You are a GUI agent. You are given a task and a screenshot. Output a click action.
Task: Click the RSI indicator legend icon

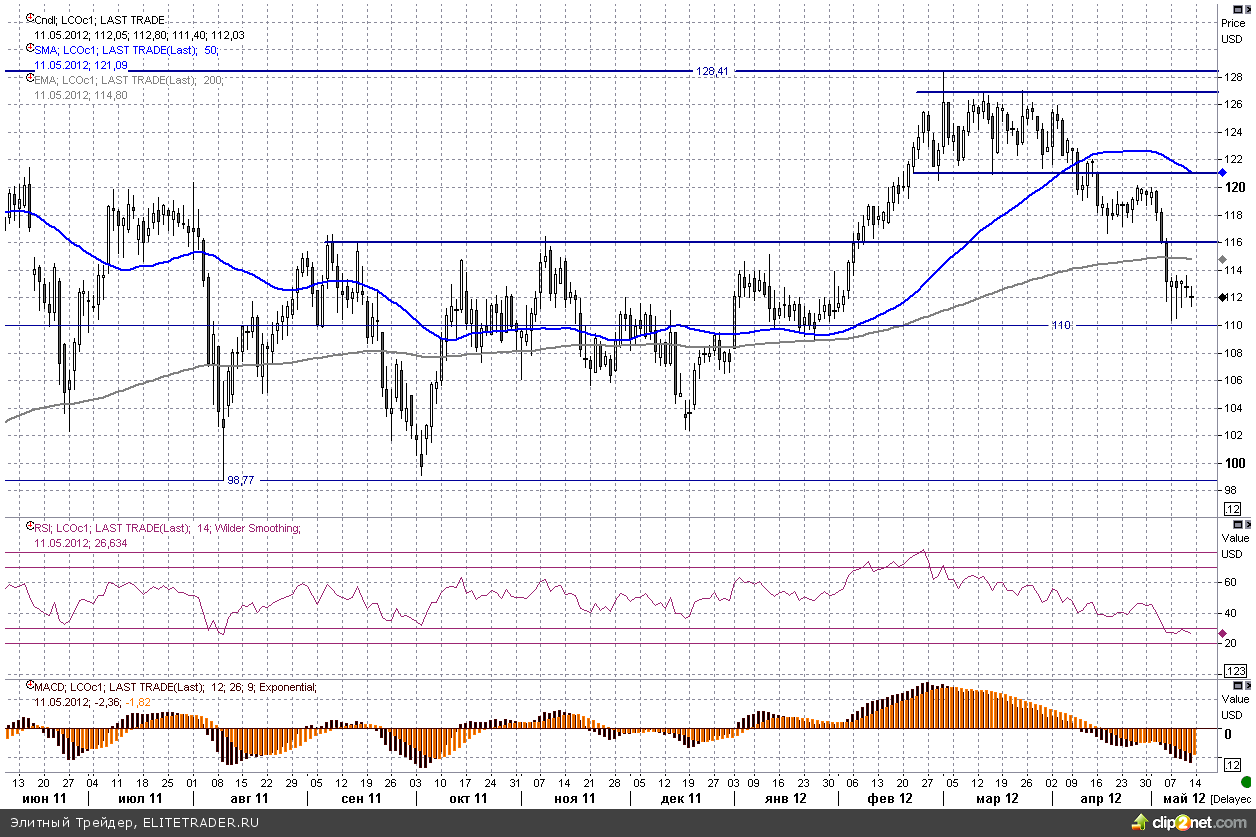29,527
